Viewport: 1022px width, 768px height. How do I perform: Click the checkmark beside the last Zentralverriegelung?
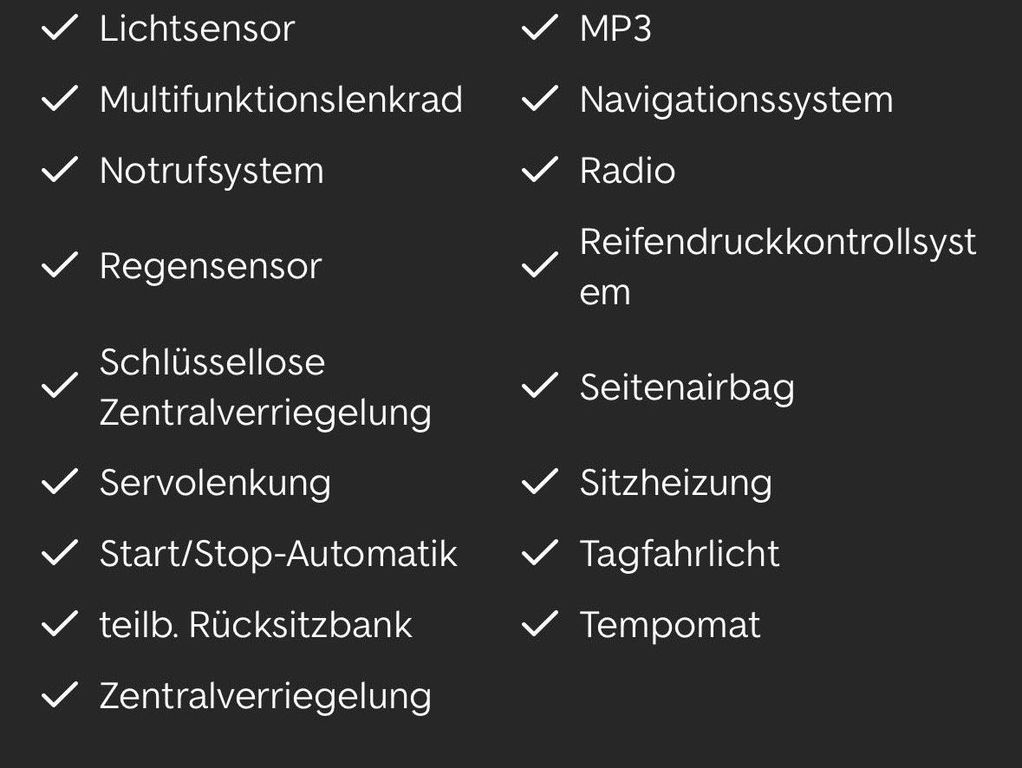tap(60, 695)
